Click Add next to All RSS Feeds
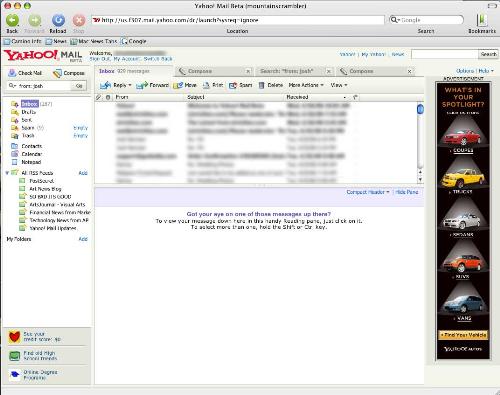The image size is (500, 395). tap(83, 173)
